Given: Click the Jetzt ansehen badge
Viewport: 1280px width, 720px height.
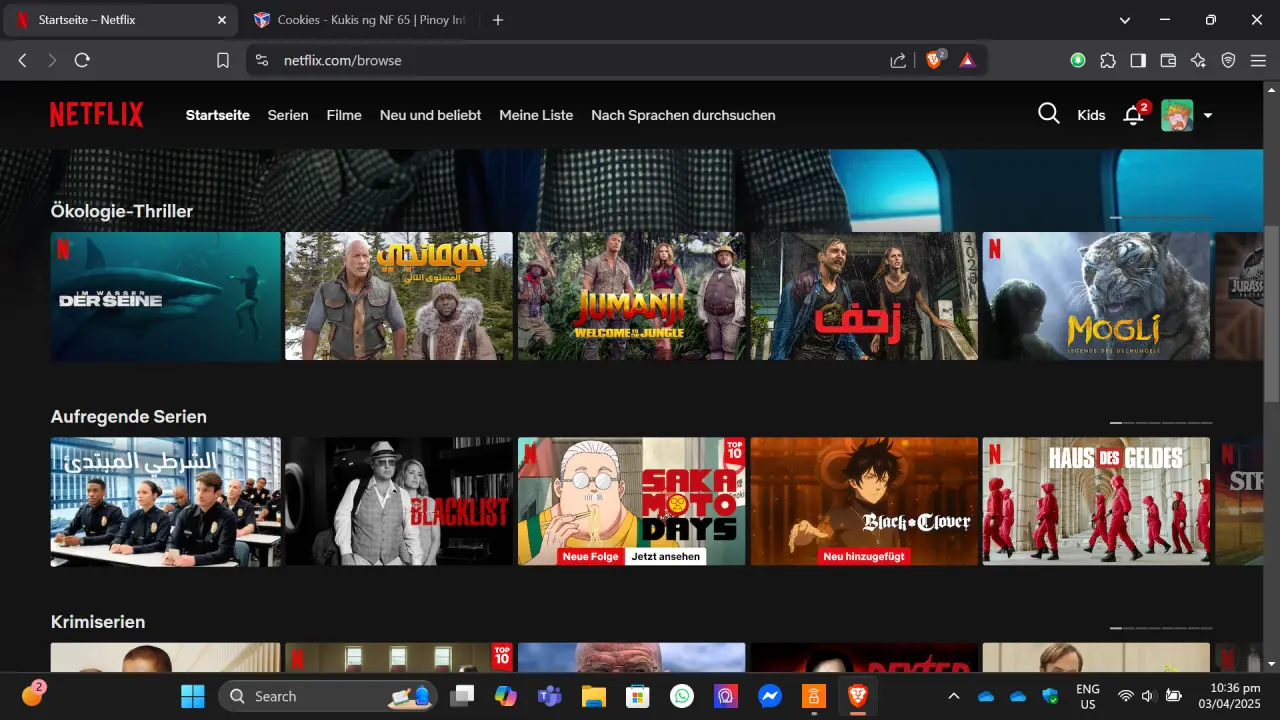Looking at the screenshot, I should 665,556.
